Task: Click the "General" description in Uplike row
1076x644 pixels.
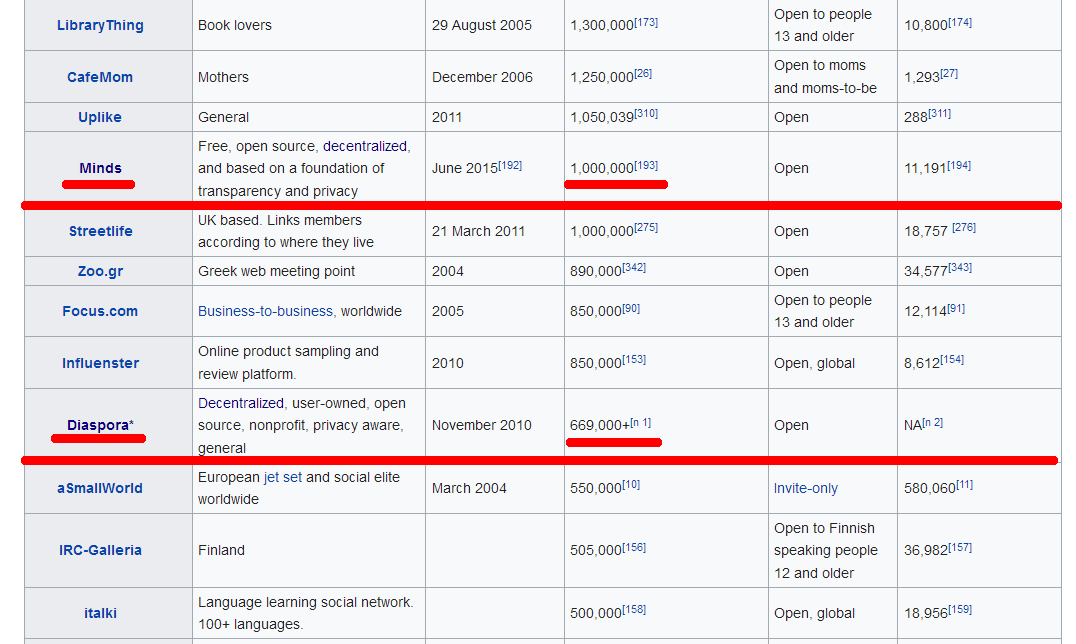Action: [224, 117]
